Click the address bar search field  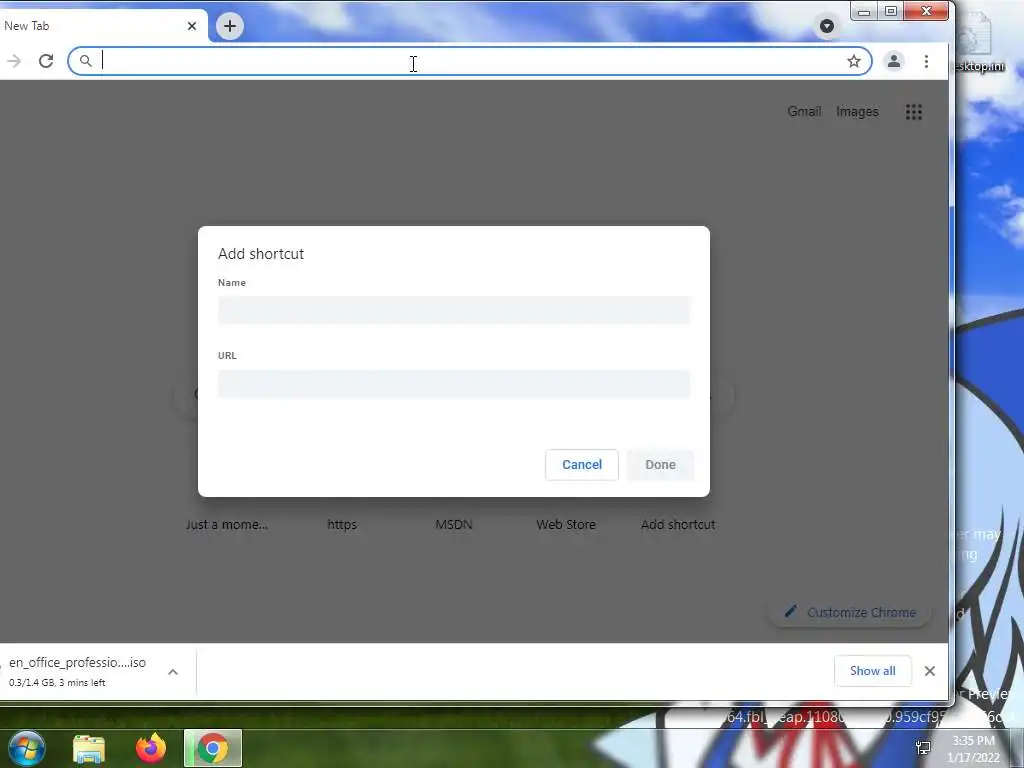470,61
